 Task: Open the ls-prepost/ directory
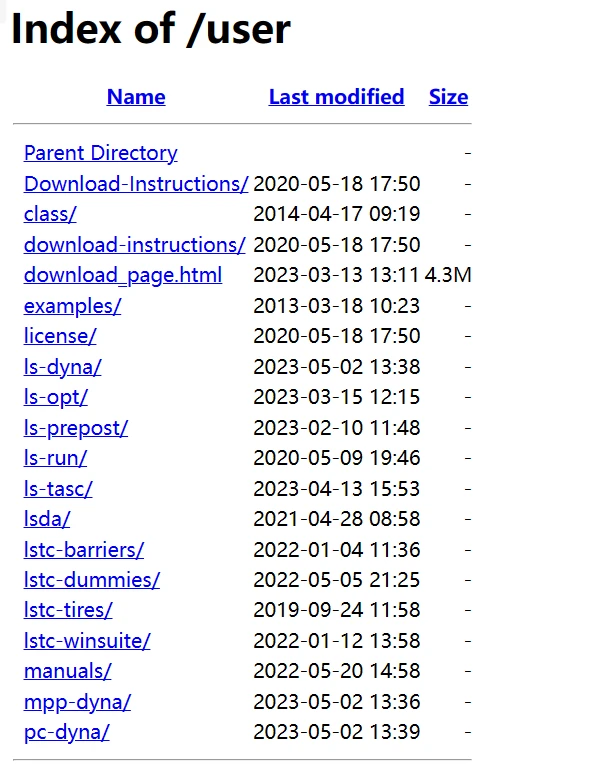point(75,428)
